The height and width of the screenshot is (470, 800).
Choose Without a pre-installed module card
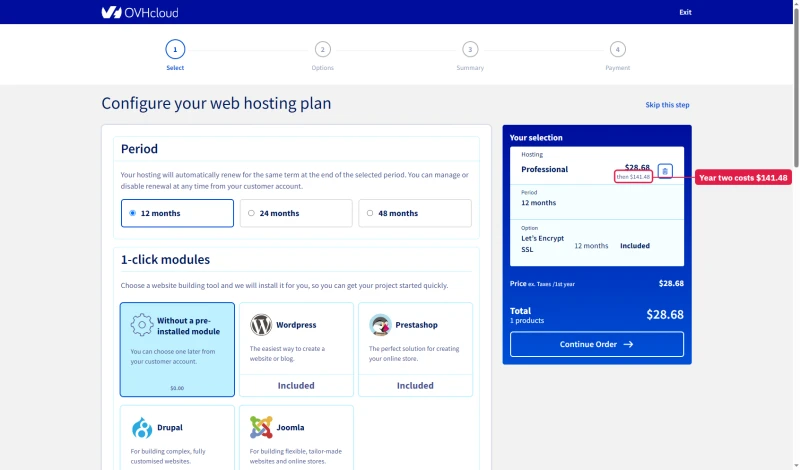click(x=177, y=350)
